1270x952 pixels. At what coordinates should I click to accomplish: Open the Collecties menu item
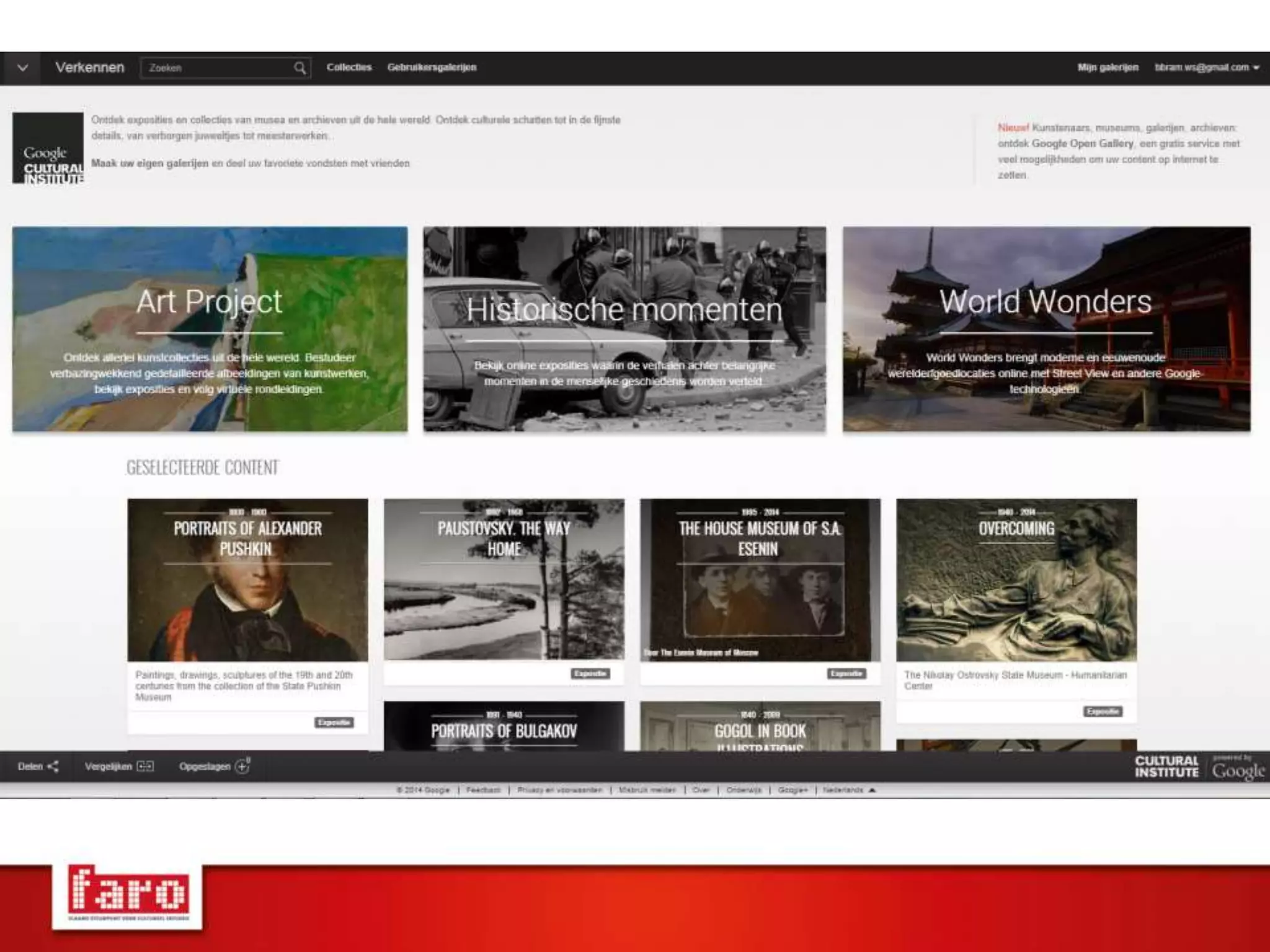(349, 68)
